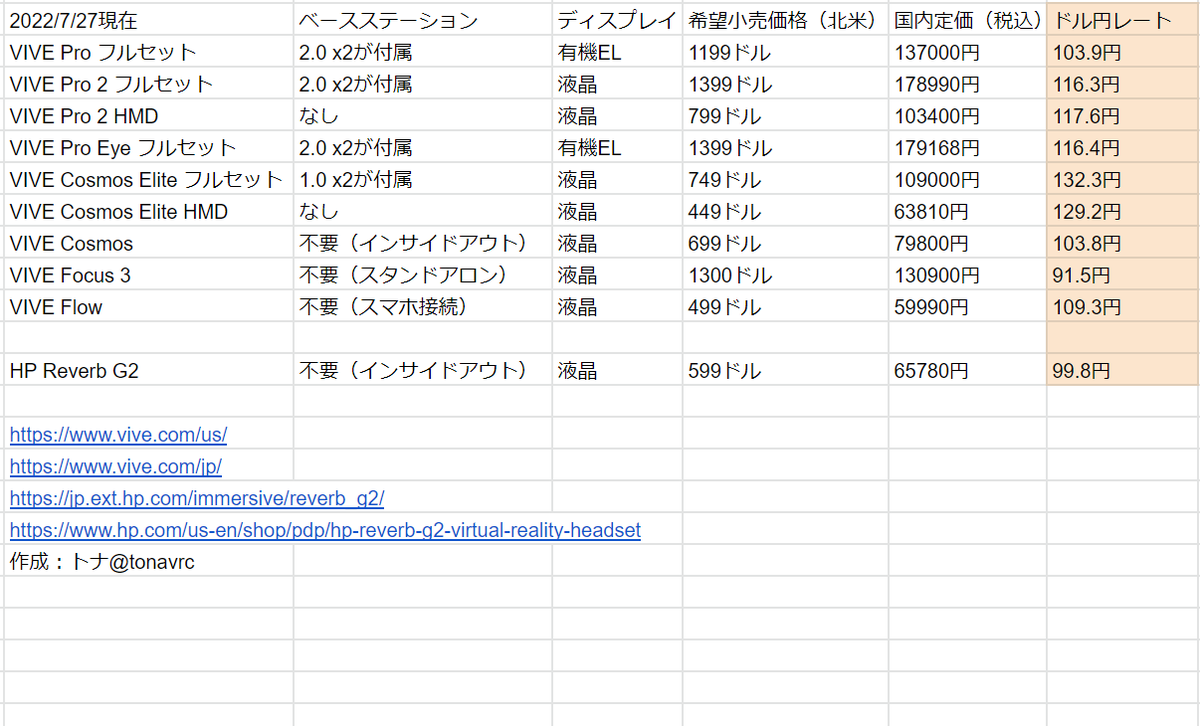Select the price cell '1300ドル'
This screenshot has width=1200, height=726.
click(786, 276)
